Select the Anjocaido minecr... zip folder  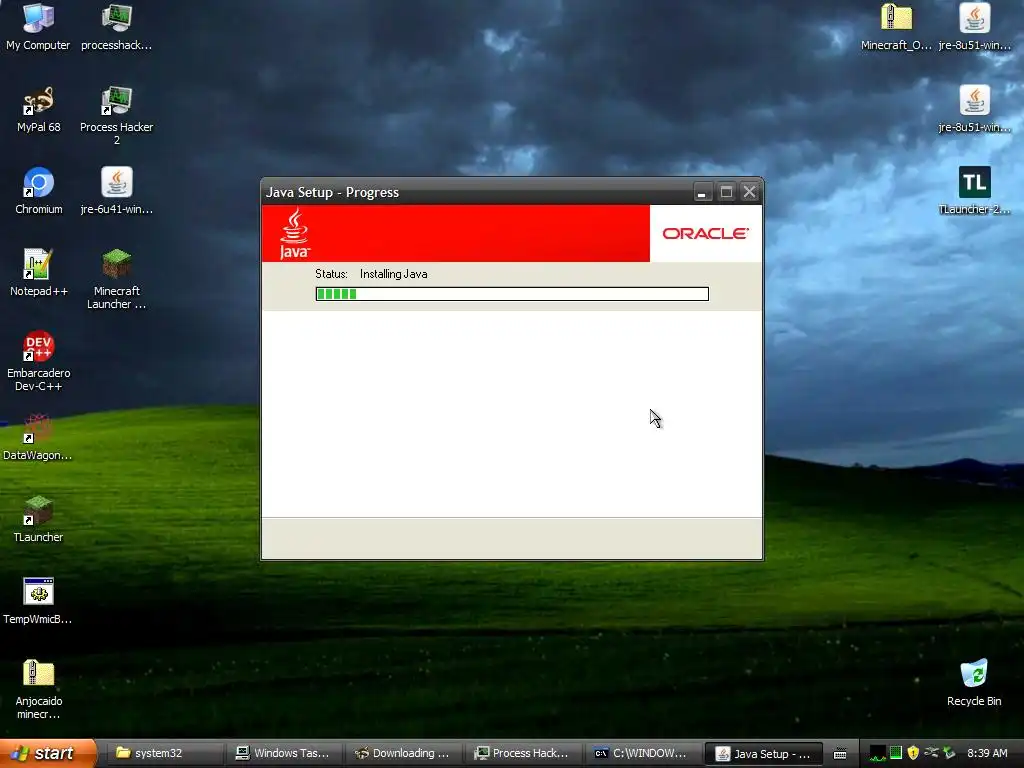coord(39,689)
